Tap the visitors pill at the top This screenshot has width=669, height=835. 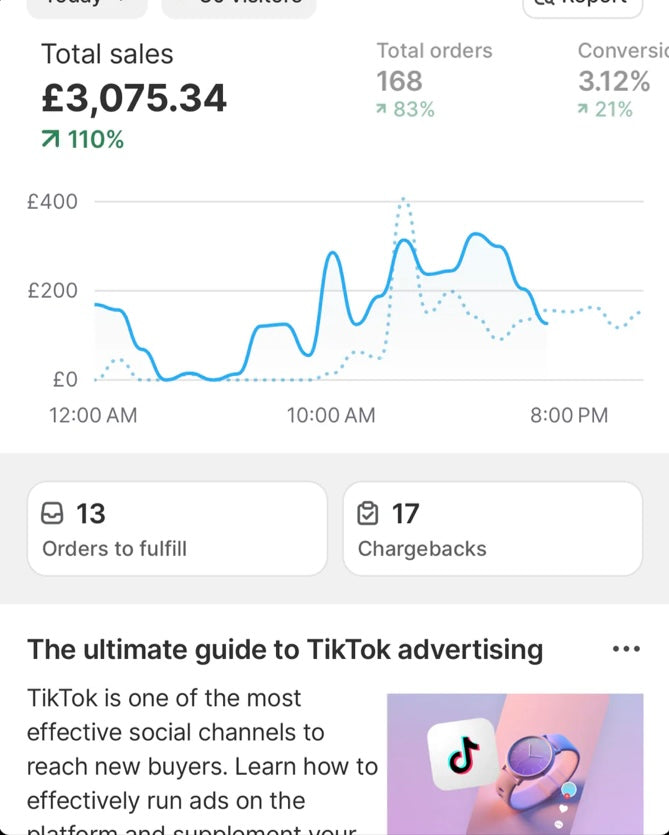tap(238, 5)
